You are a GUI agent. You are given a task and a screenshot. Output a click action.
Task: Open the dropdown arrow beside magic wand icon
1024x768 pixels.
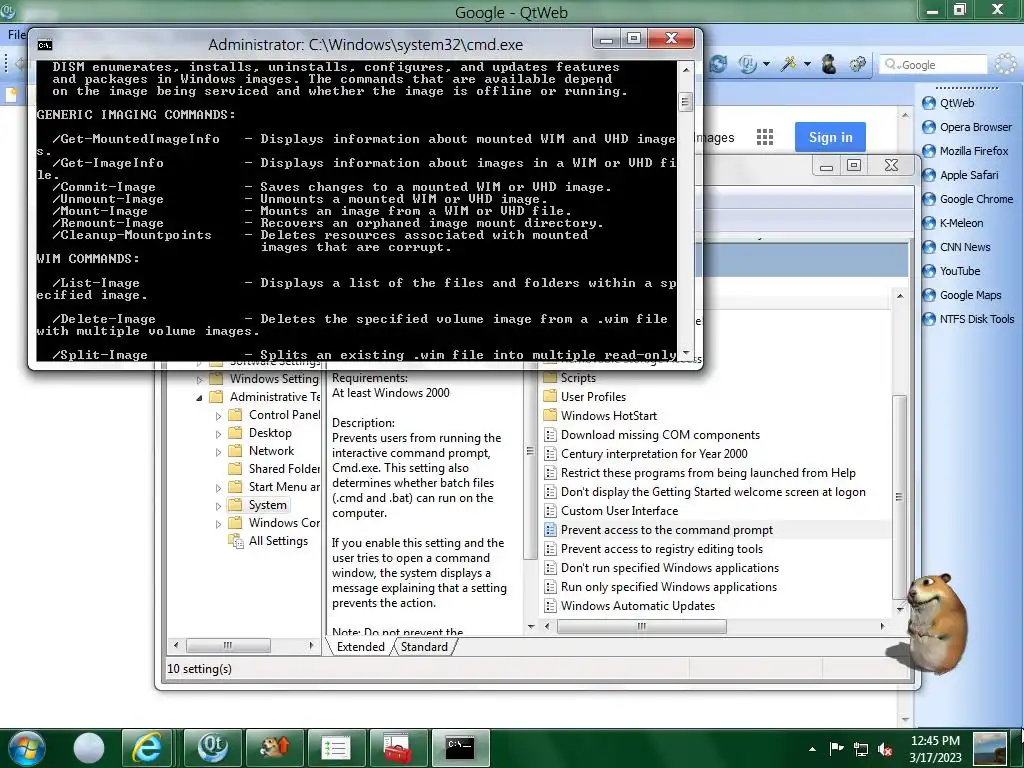coord(807,64)
